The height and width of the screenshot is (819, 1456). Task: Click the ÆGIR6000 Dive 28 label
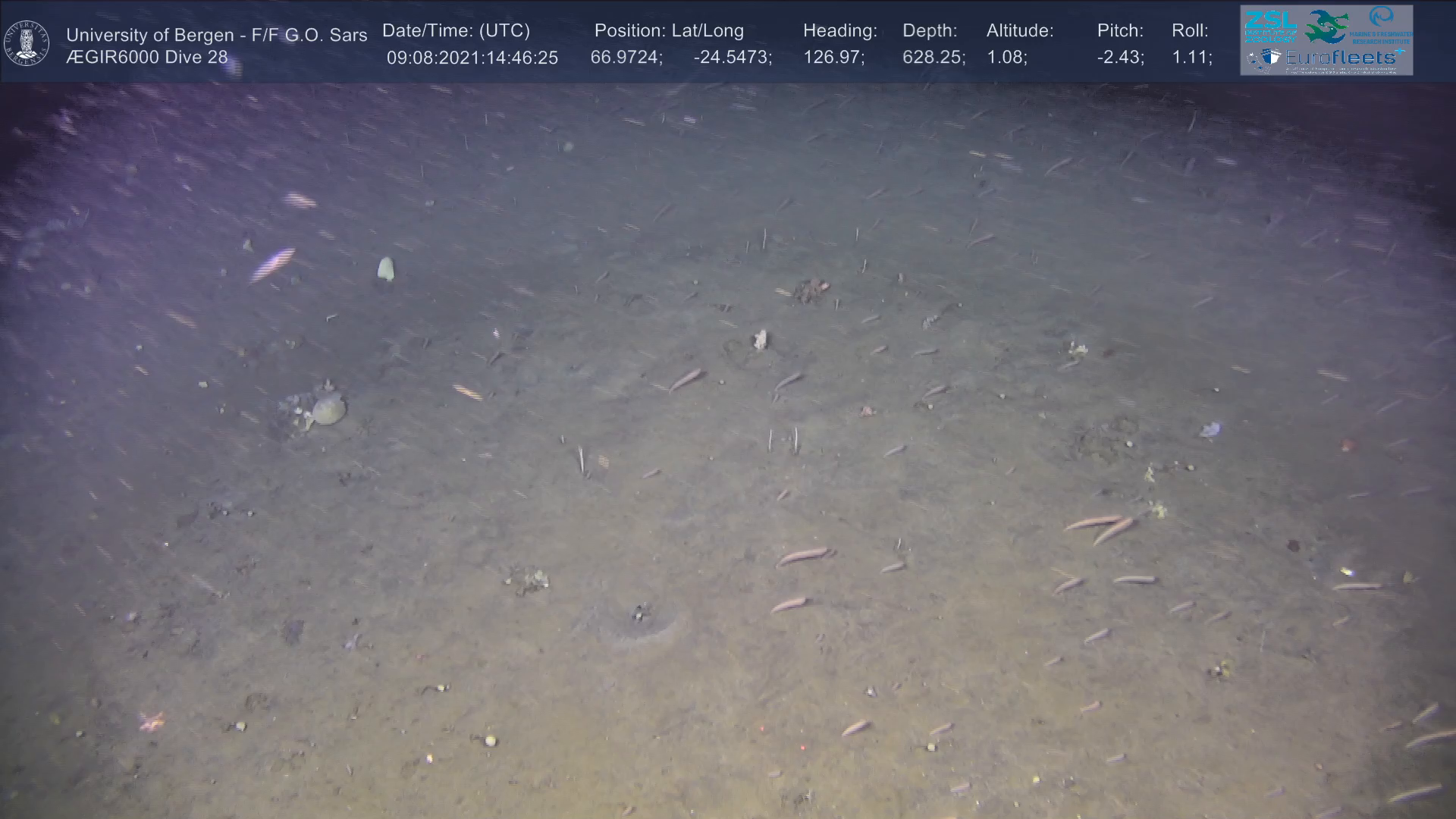[x=146, y=58]
